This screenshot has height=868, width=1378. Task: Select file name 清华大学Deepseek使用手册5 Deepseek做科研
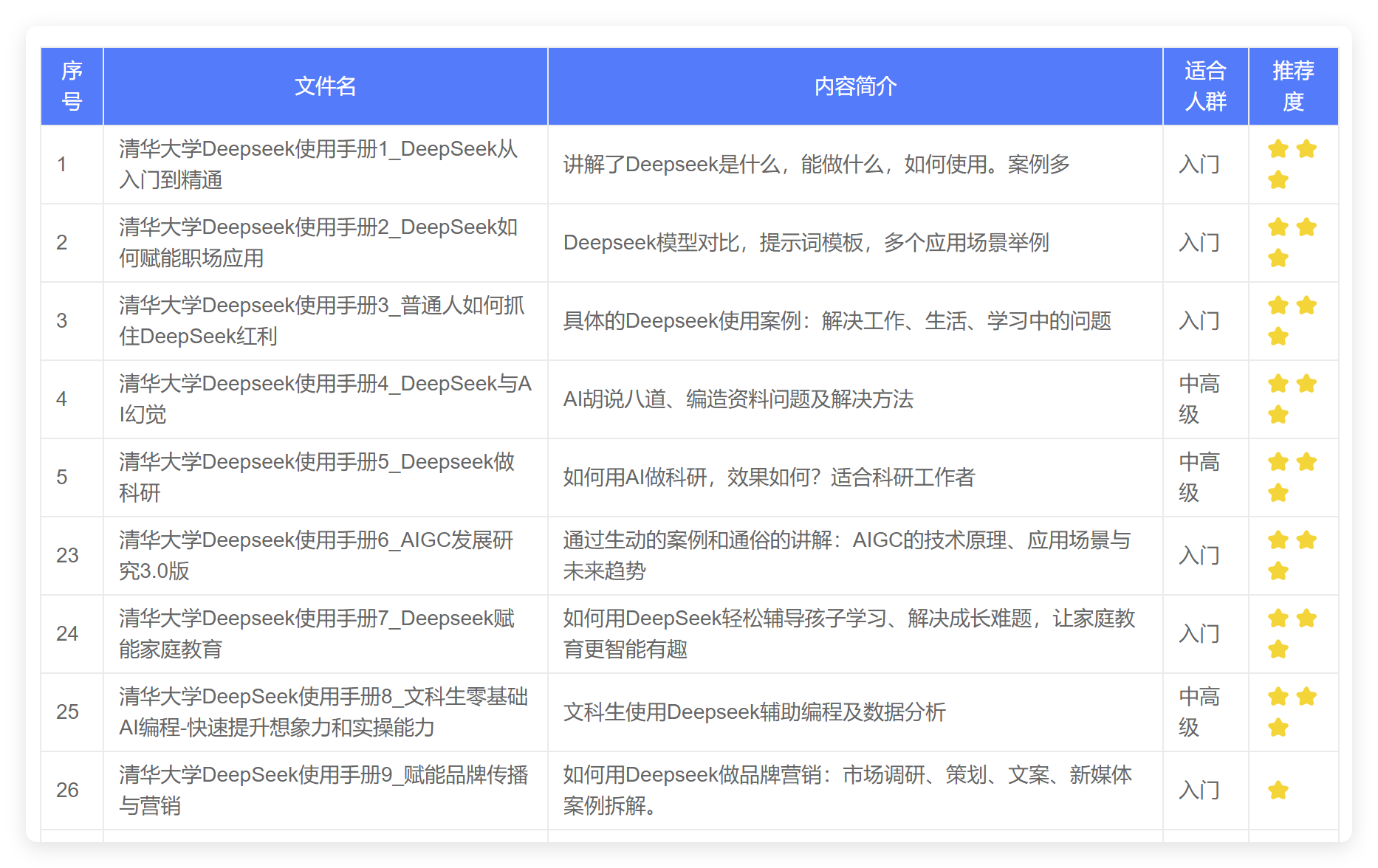click(x=318, y=478)
